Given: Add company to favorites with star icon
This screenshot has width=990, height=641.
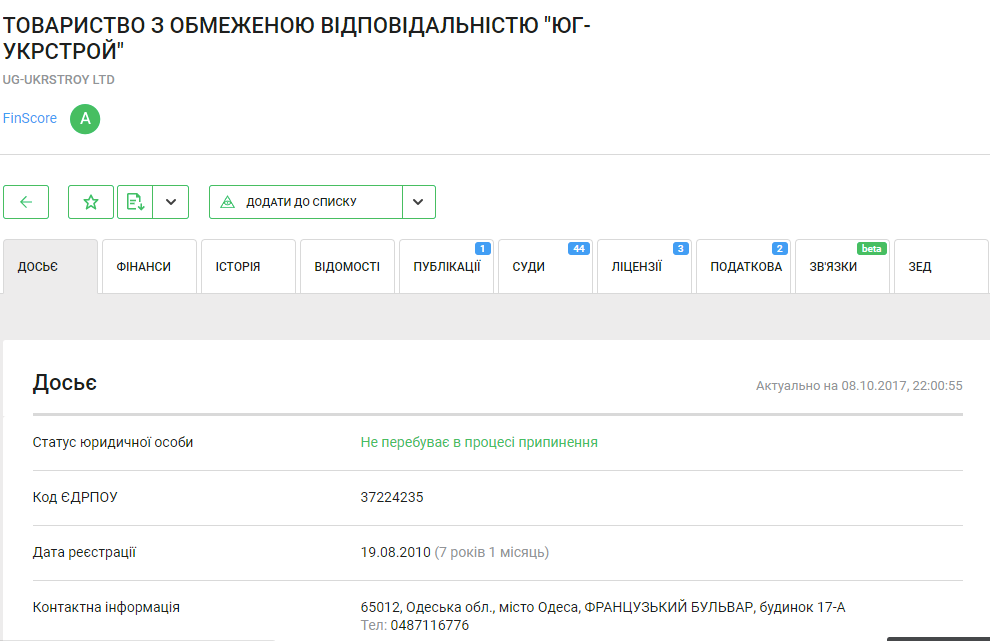Looking at the screenshot, I should click(x=91, y=202).
